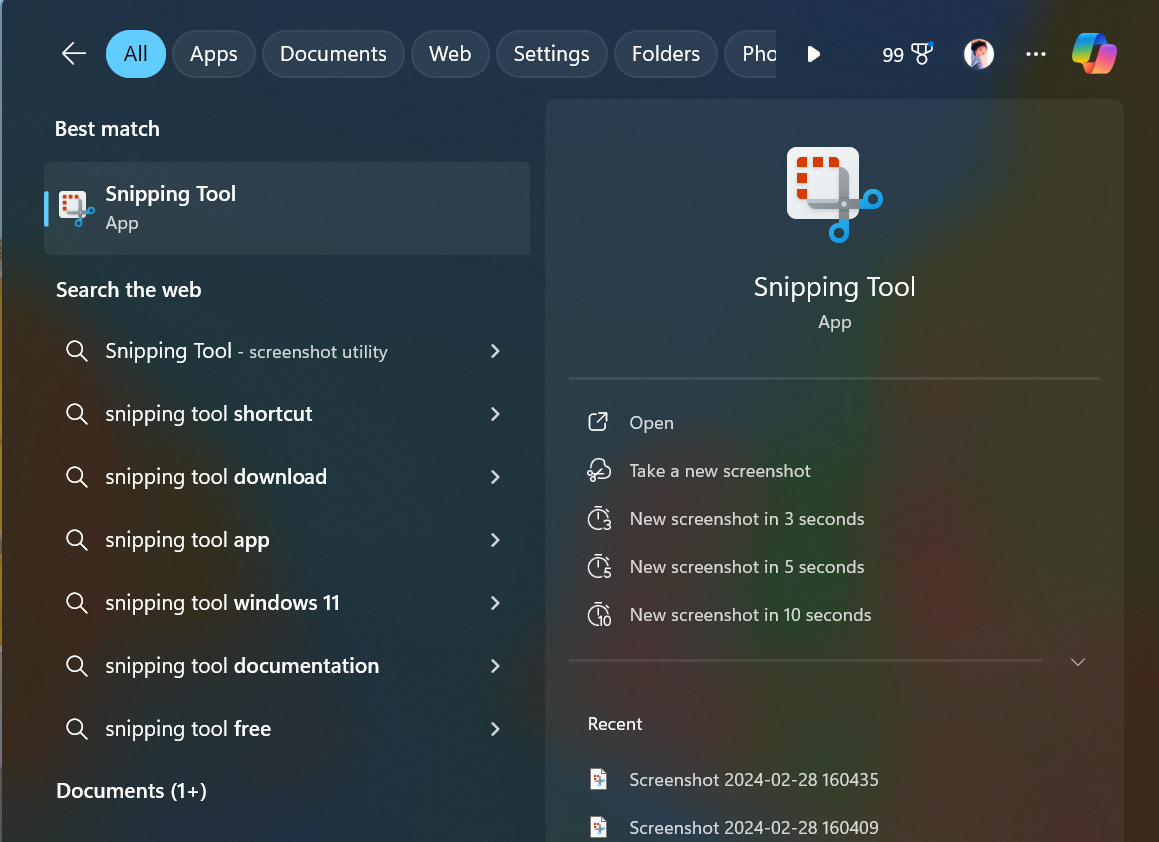Show more filter tabs with the arrow
Screen dimensions: 1159x842
point(814,54)
